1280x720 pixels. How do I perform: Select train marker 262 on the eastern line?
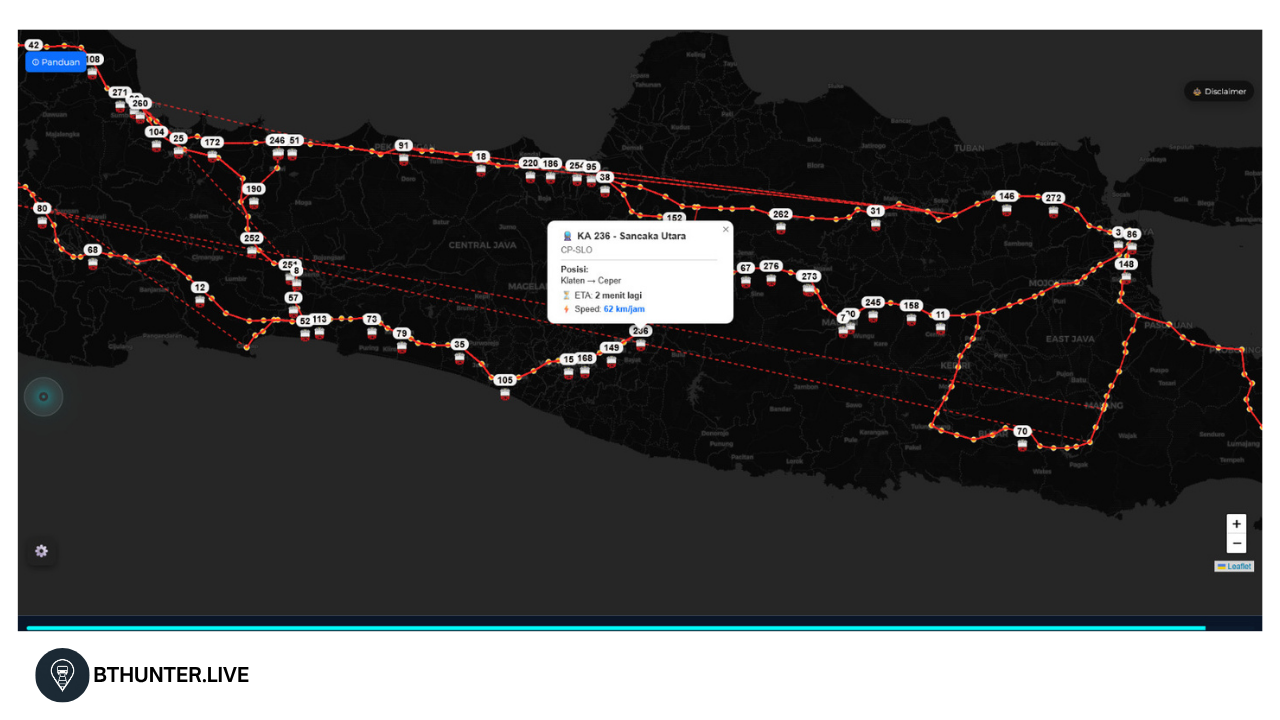pos(780,212)
